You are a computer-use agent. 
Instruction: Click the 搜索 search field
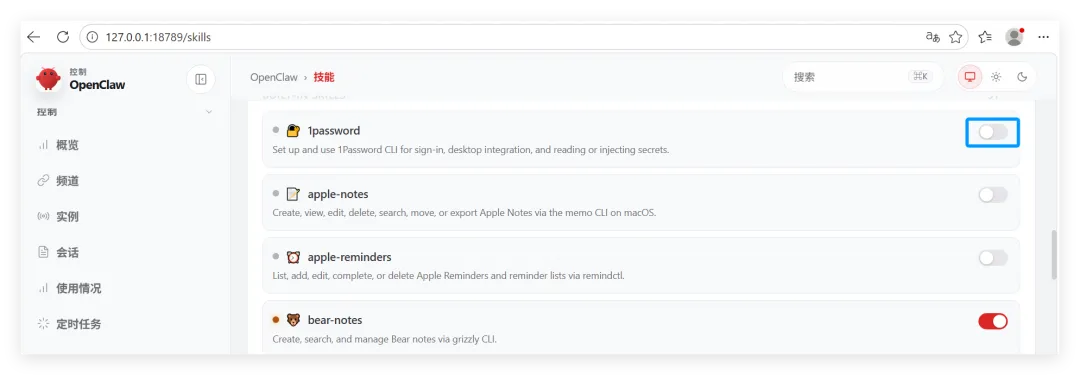pos(862,77)
